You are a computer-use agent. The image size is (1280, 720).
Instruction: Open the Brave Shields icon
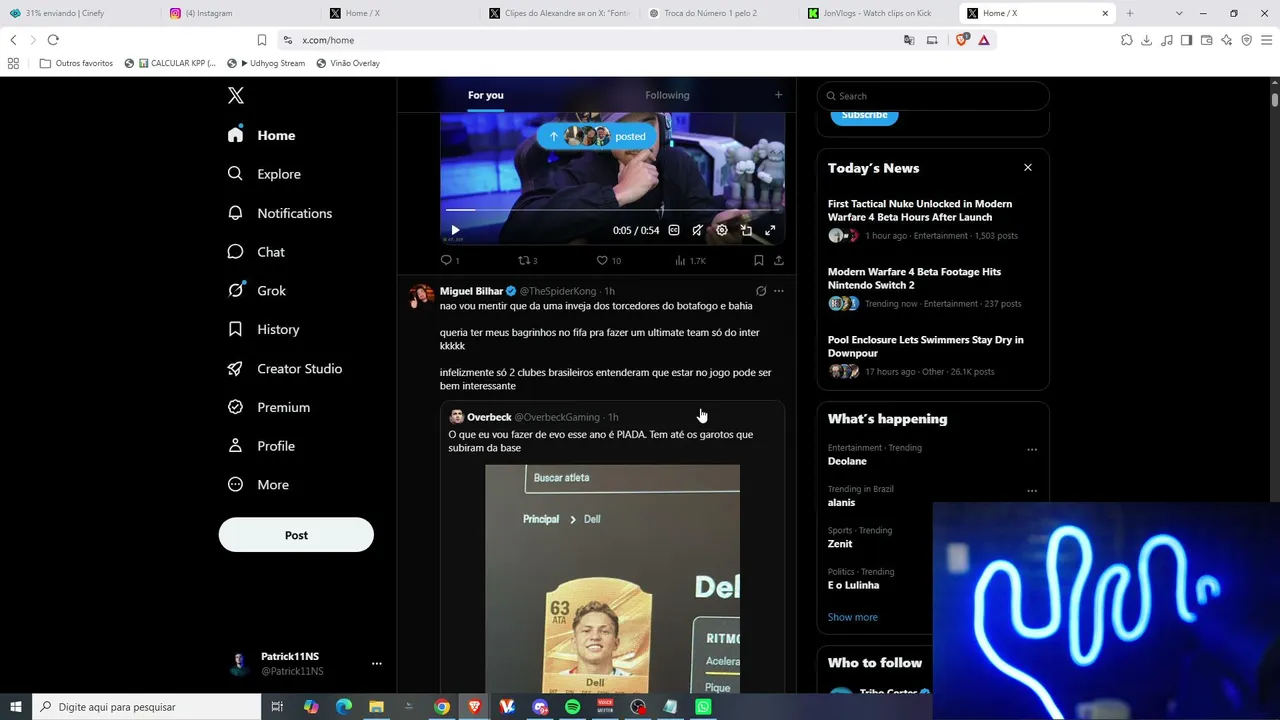click(962, 40)
